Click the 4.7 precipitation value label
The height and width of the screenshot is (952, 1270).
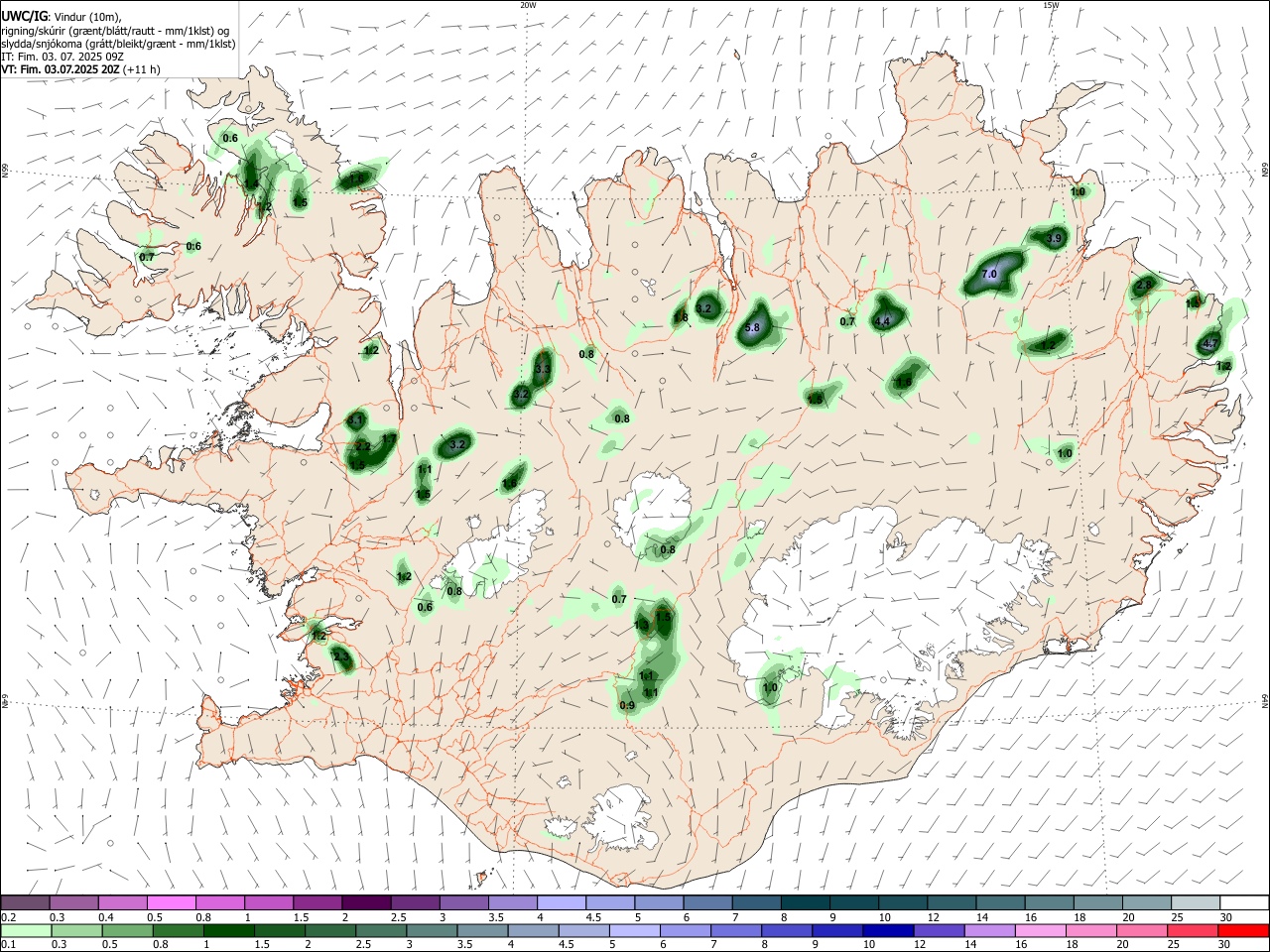click(x=1209, y=344)
